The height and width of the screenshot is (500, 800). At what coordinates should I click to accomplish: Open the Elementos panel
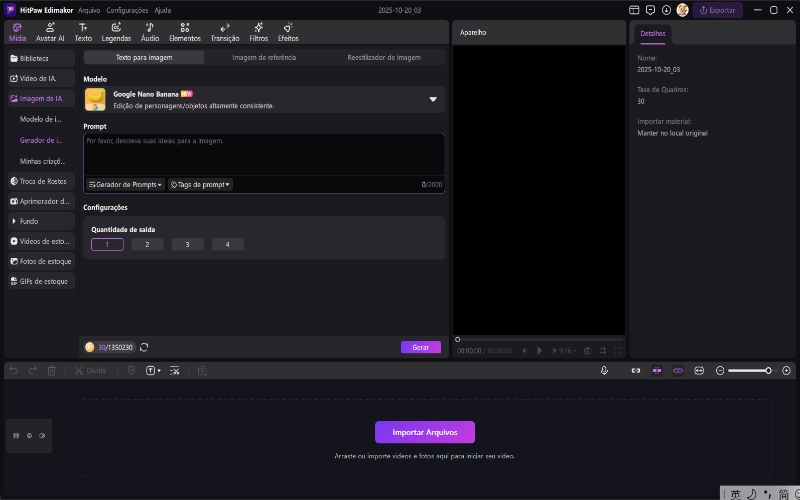point(185,32)
